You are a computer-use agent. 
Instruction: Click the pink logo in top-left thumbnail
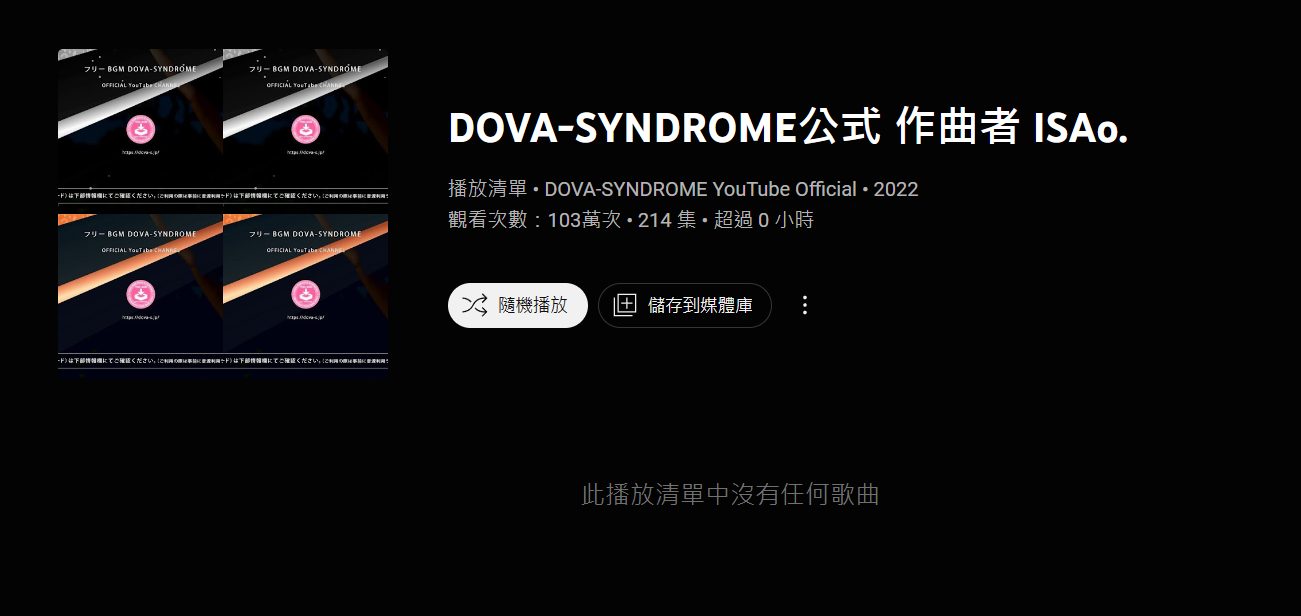141,129
